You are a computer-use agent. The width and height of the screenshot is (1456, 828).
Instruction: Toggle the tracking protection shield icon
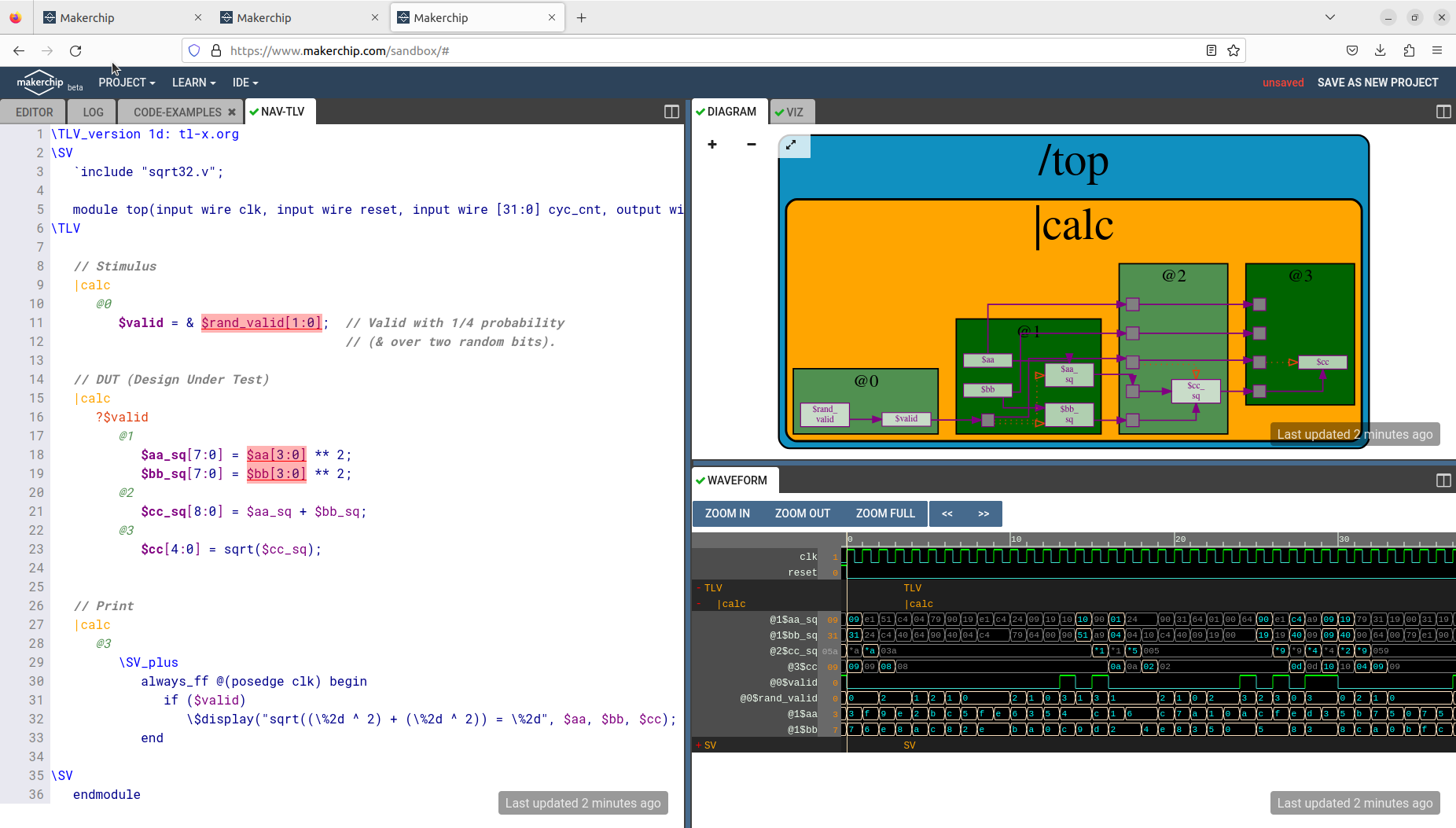[193, 50]
